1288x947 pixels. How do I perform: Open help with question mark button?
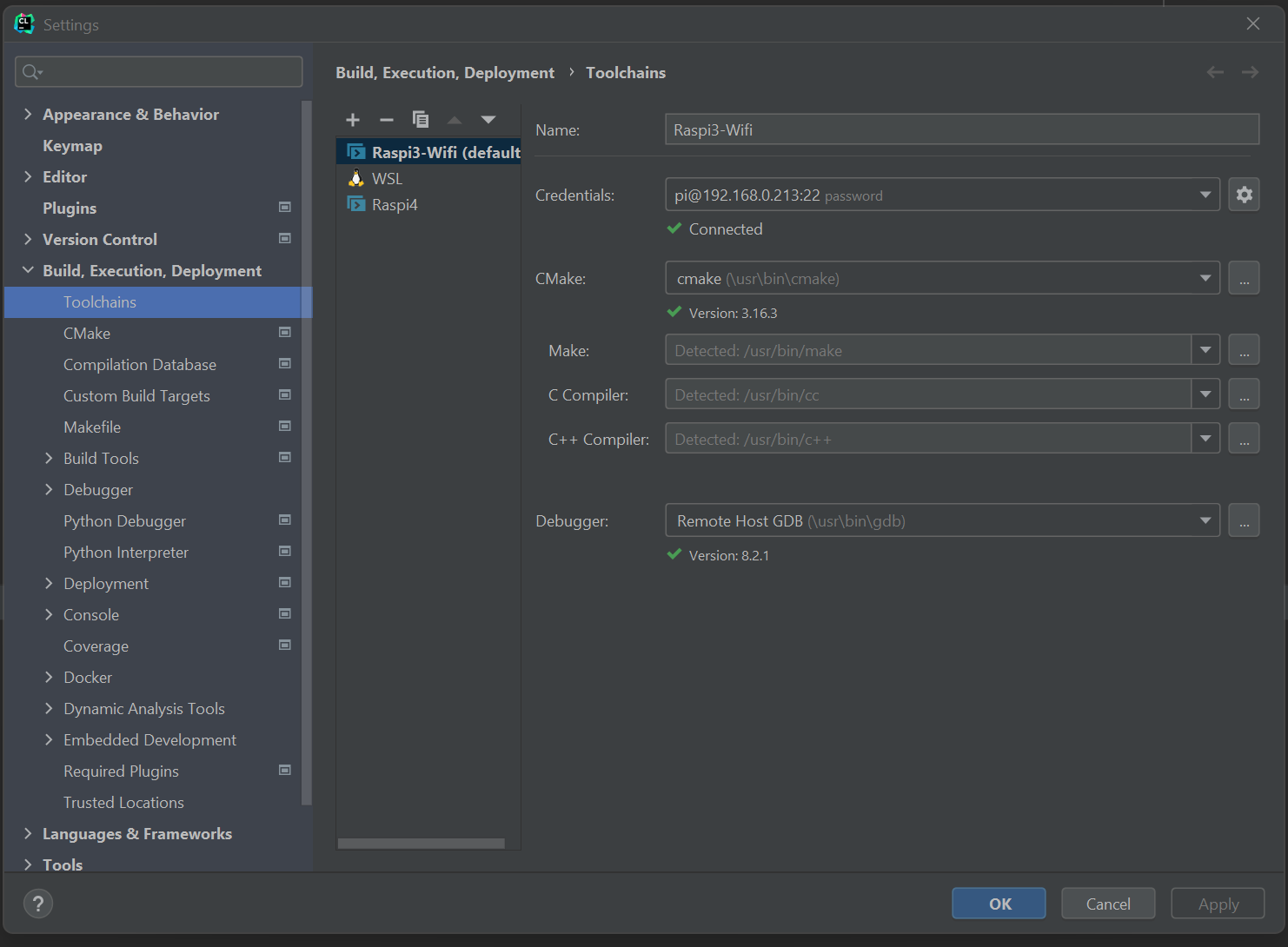click(x=38, y=904)
